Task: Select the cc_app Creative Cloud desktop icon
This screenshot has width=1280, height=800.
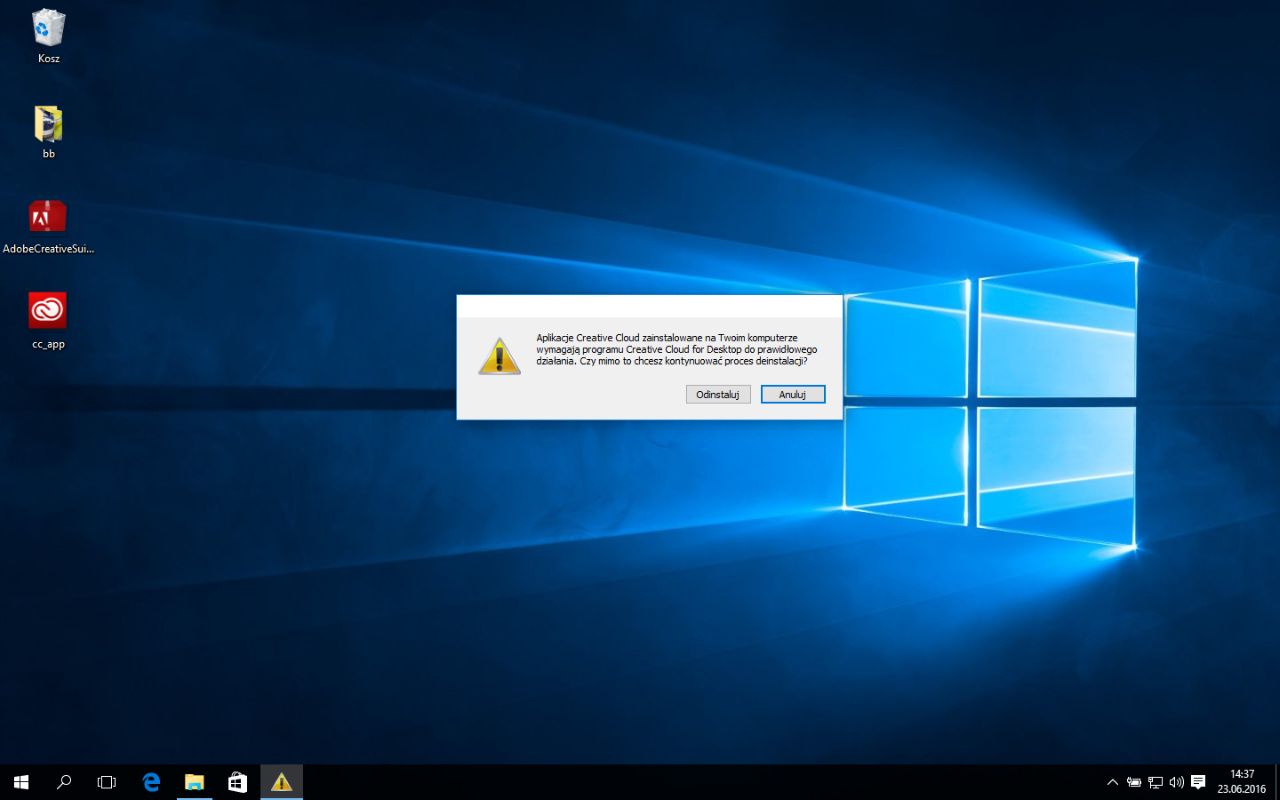Action: (48, 321)
